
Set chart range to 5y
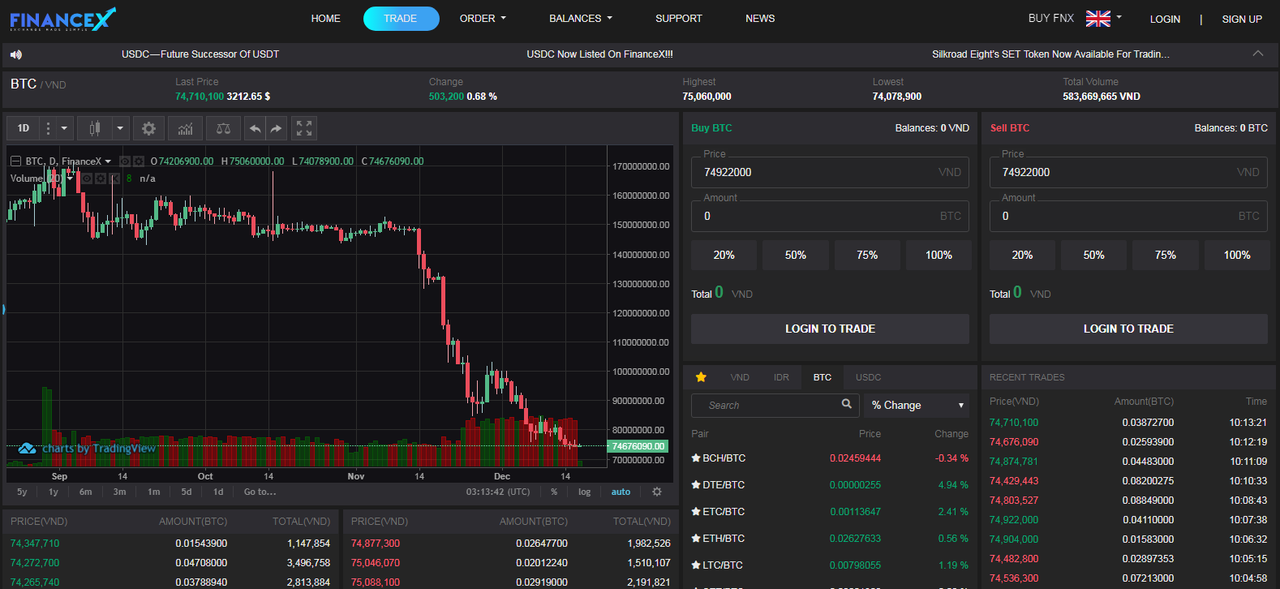[22, 492]
